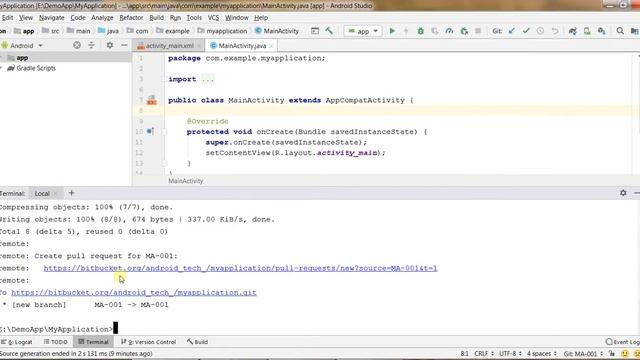640x360 pixels.
Task: Click the terminal-like toolbar icon before hammer
Action: coord(315,31)
